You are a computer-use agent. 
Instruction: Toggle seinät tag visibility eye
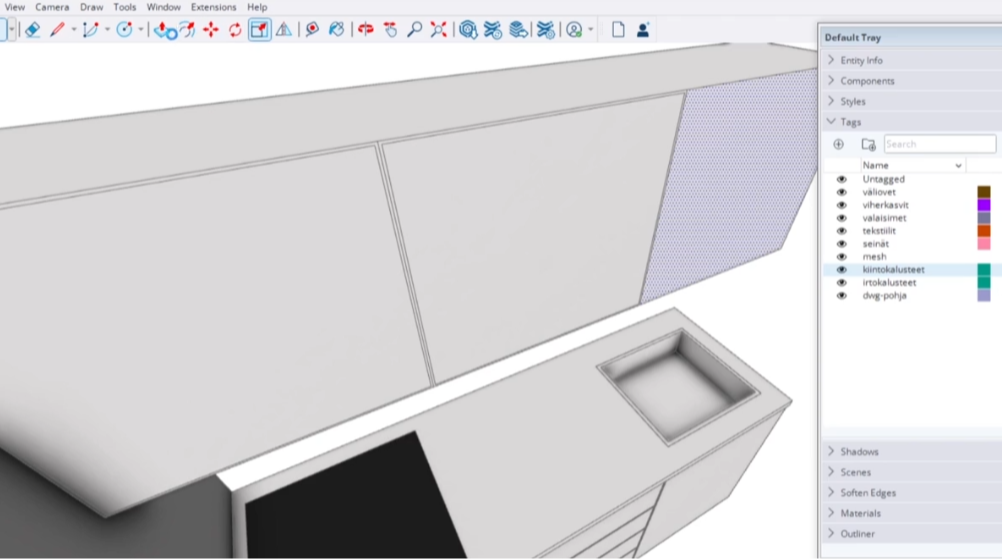[842, 244]
